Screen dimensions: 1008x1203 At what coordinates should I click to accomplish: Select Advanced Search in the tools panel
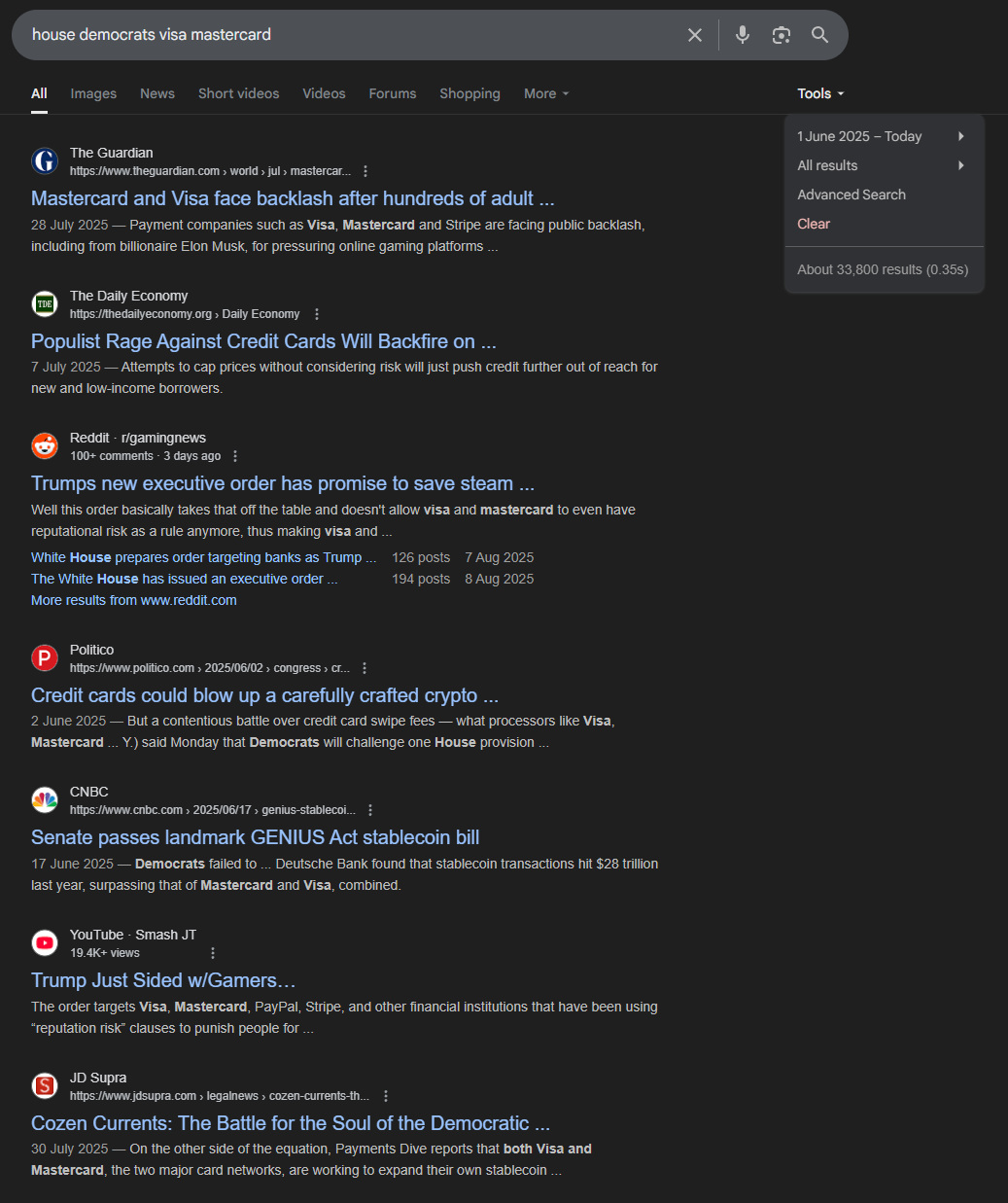click(852, 195)
